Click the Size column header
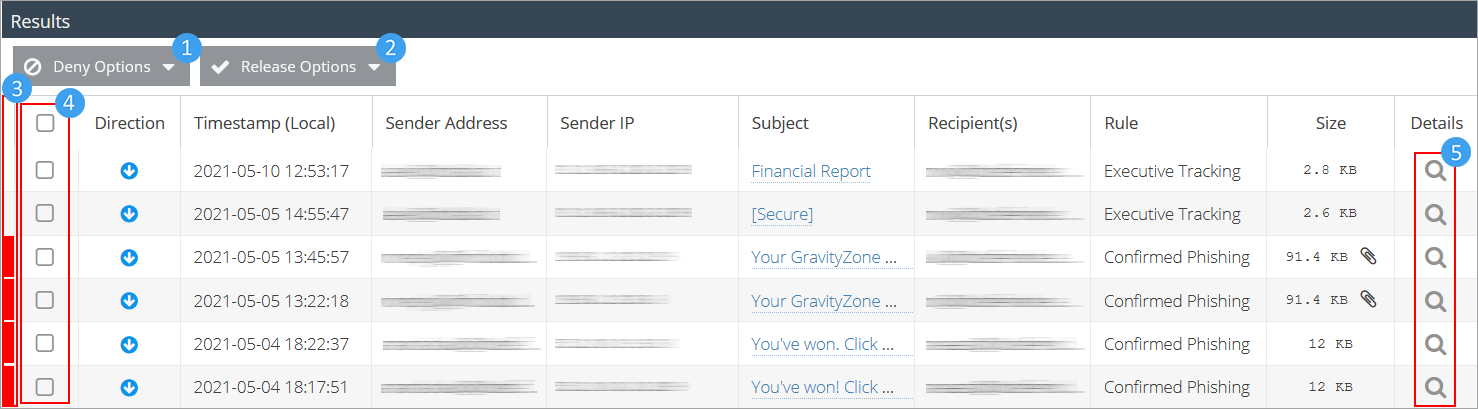 (1330, 124)
